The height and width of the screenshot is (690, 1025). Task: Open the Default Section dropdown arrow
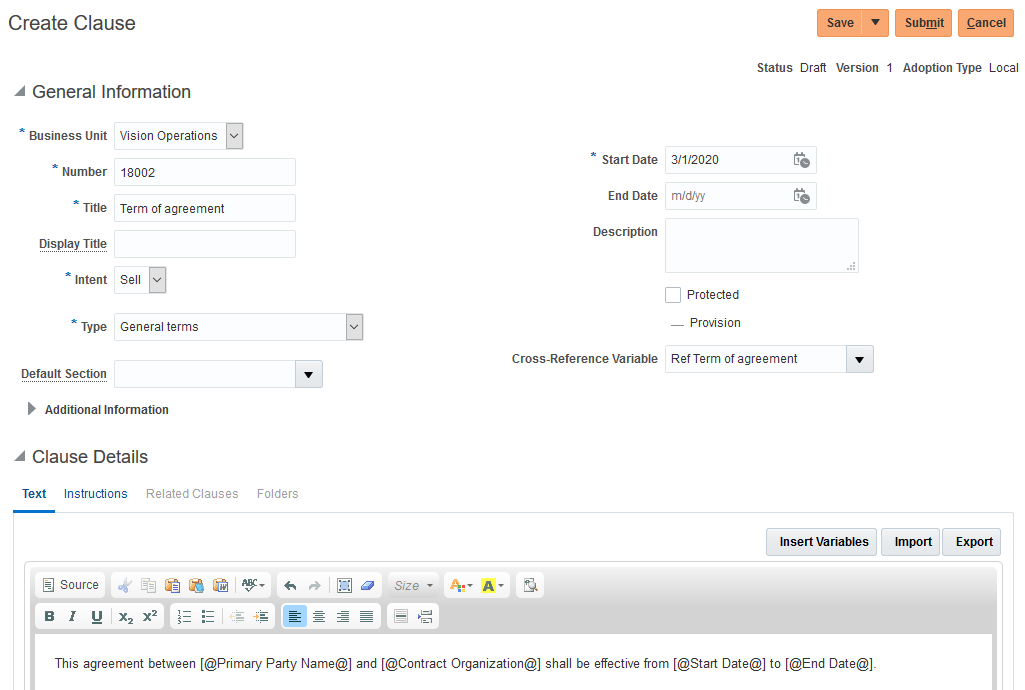coord(309,374)
